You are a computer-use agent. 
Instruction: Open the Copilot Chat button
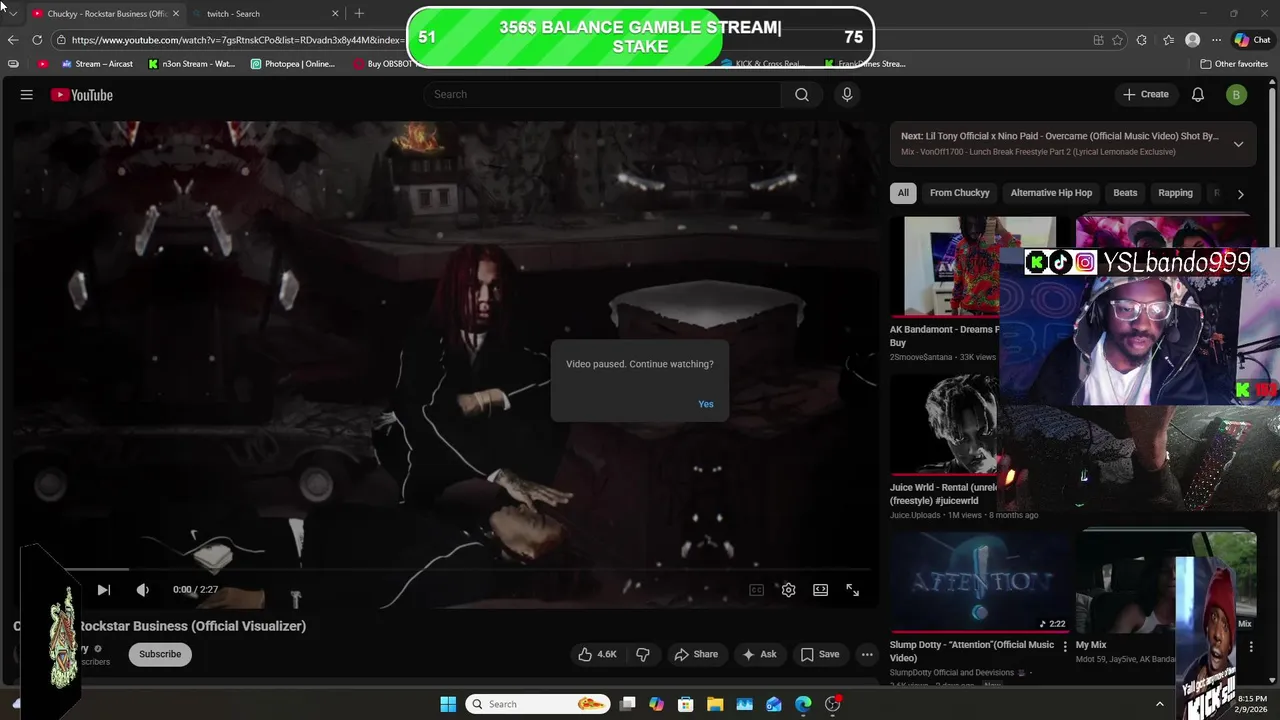click(1252, 40)
